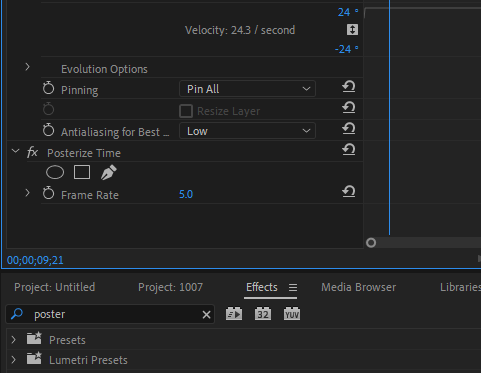The height and width of the screenshot is (373, 481).
Task: Create ellipse mask for Posterize Time
Action: point(55,172)
